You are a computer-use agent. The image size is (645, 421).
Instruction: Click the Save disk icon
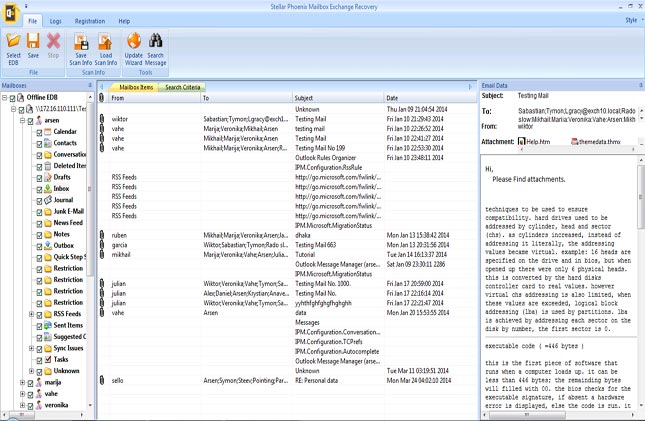pos(33,41)
